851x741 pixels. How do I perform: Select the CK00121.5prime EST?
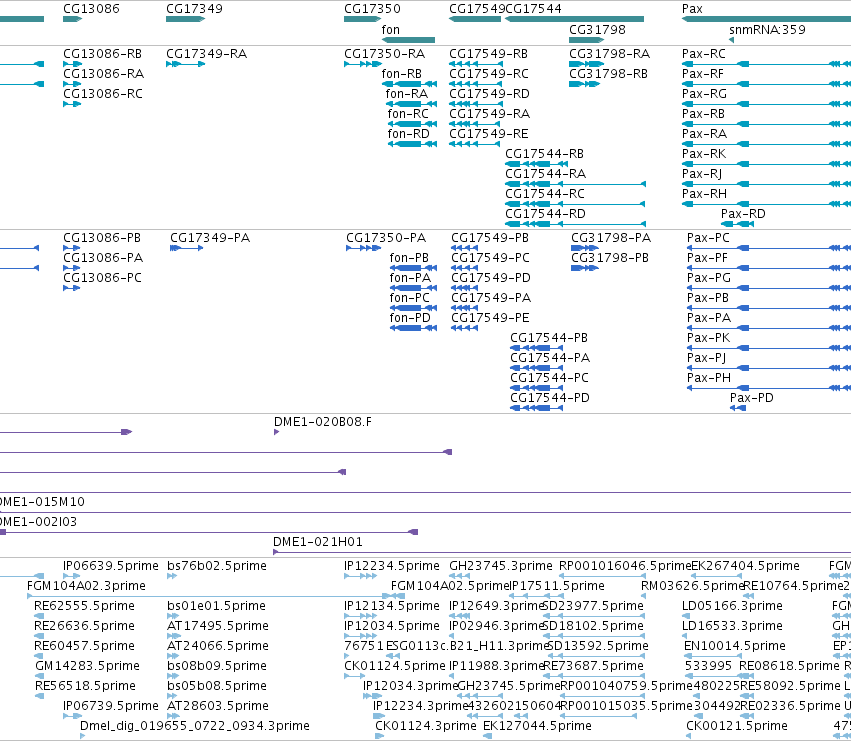pyautogui.click(x=736, y=726)
